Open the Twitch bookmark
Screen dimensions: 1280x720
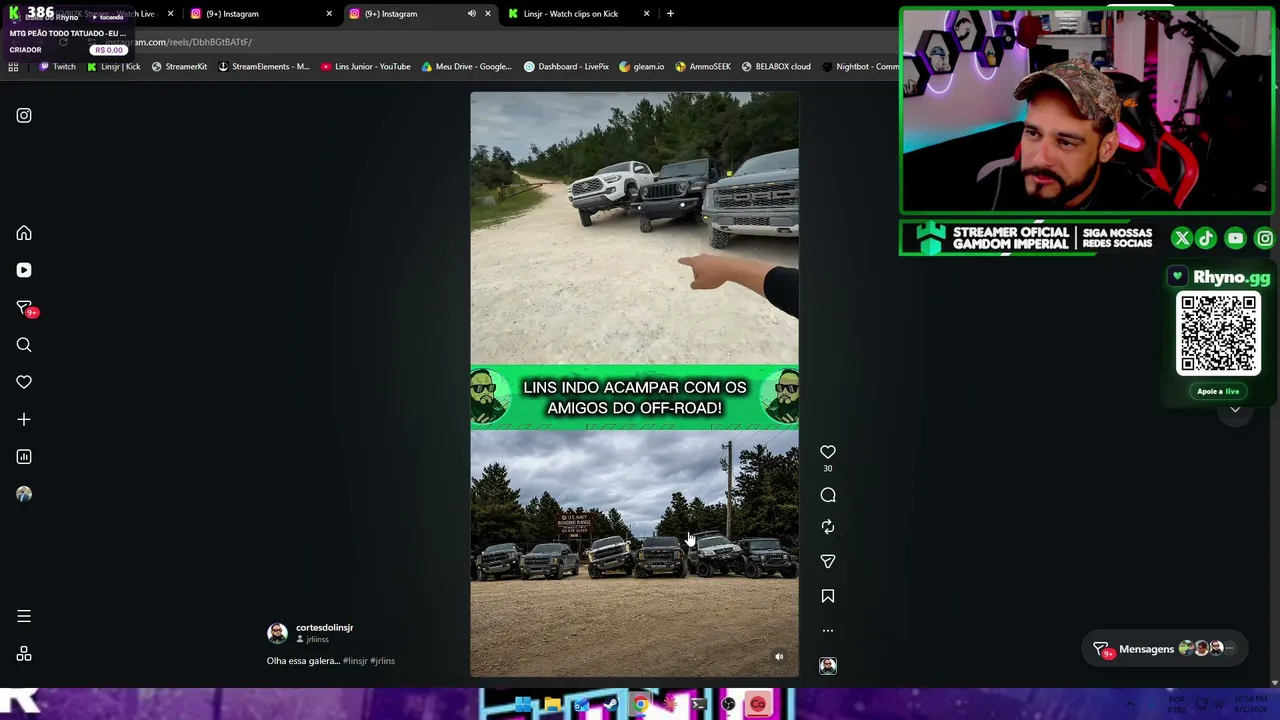pyautogui.click(x=56, y=67)
